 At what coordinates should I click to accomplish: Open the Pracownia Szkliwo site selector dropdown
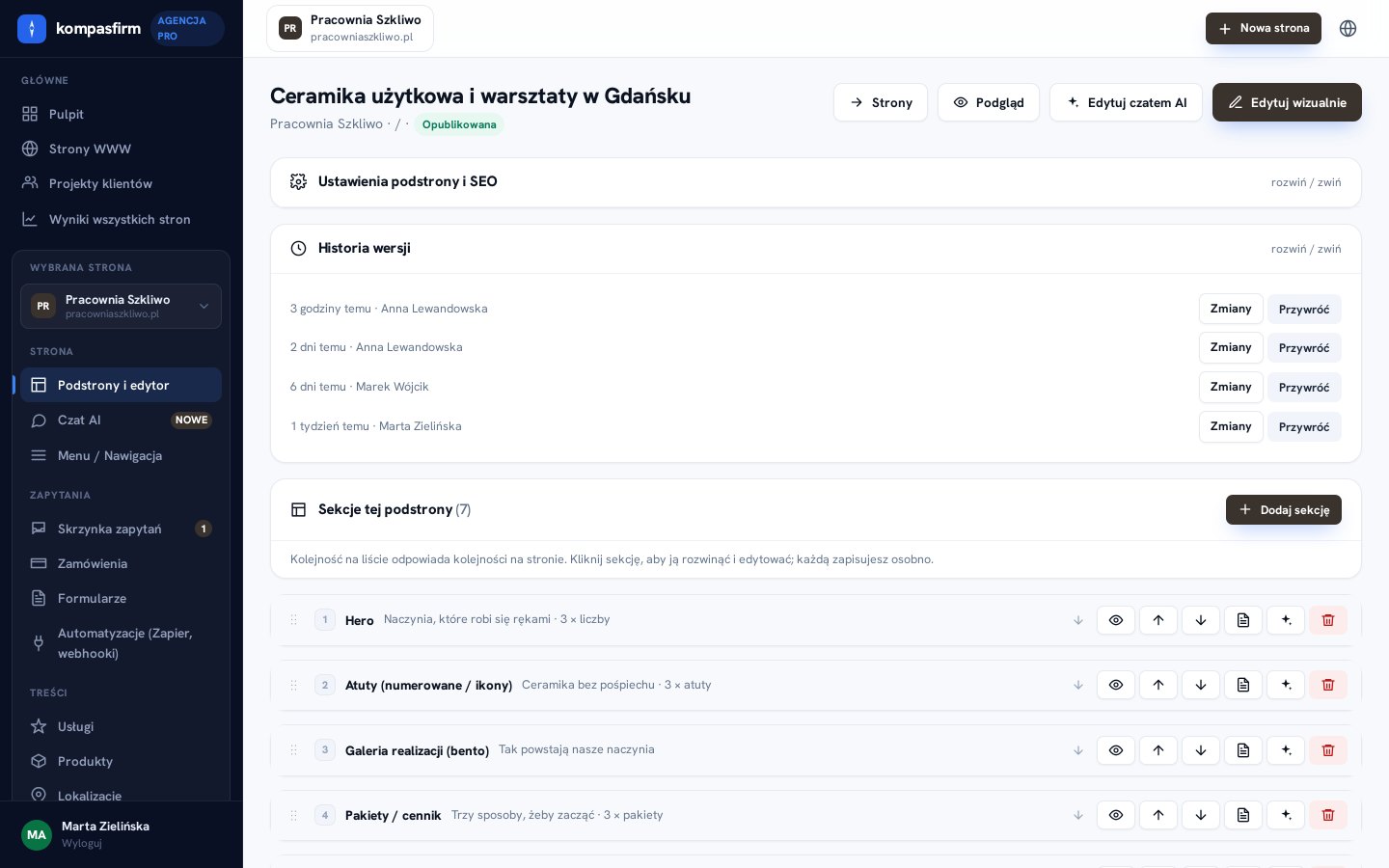click(121, 306)
